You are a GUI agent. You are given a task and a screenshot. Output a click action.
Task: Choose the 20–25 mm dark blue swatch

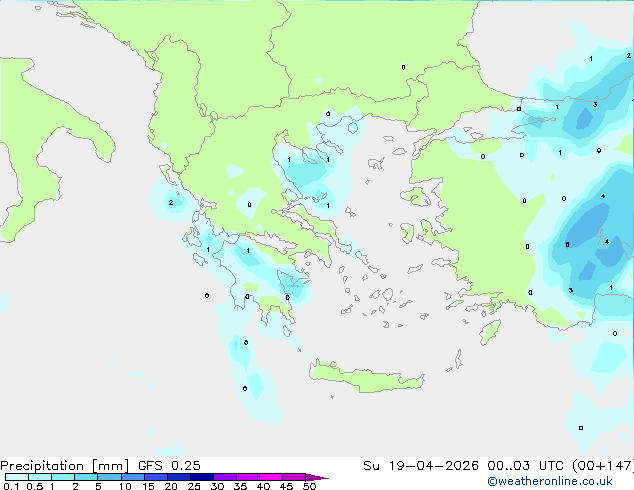pyautogui.click(x=178, y=477)
